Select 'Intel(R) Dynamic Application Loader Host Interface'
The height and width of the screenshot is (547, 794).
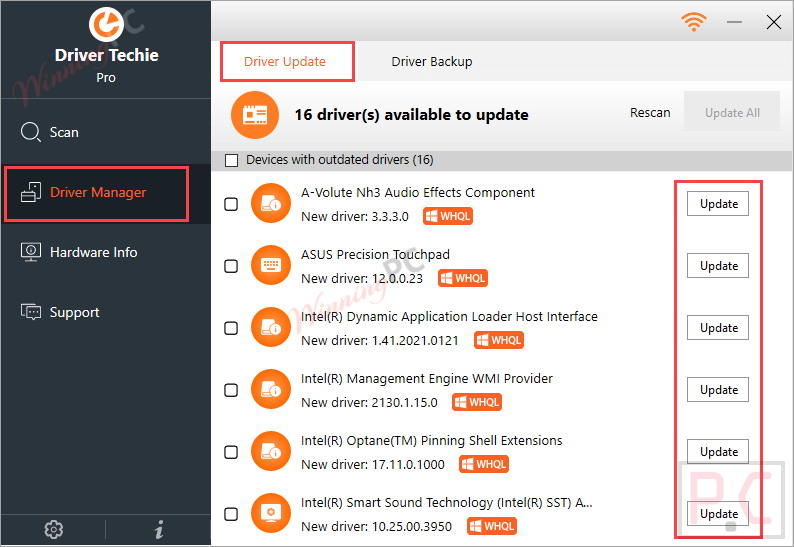(449, 317)
